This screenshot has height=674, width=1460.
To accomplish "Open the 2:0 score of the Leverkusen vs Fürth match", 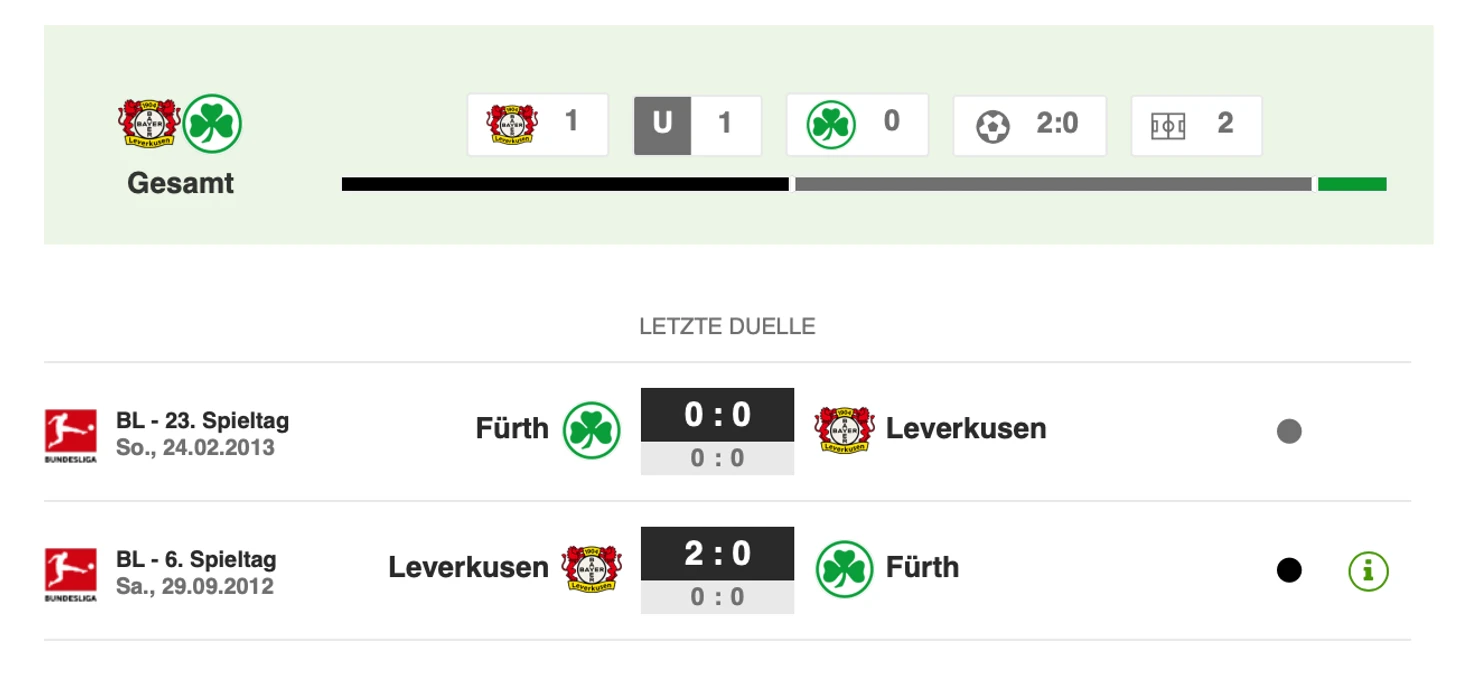I will 717,554.
